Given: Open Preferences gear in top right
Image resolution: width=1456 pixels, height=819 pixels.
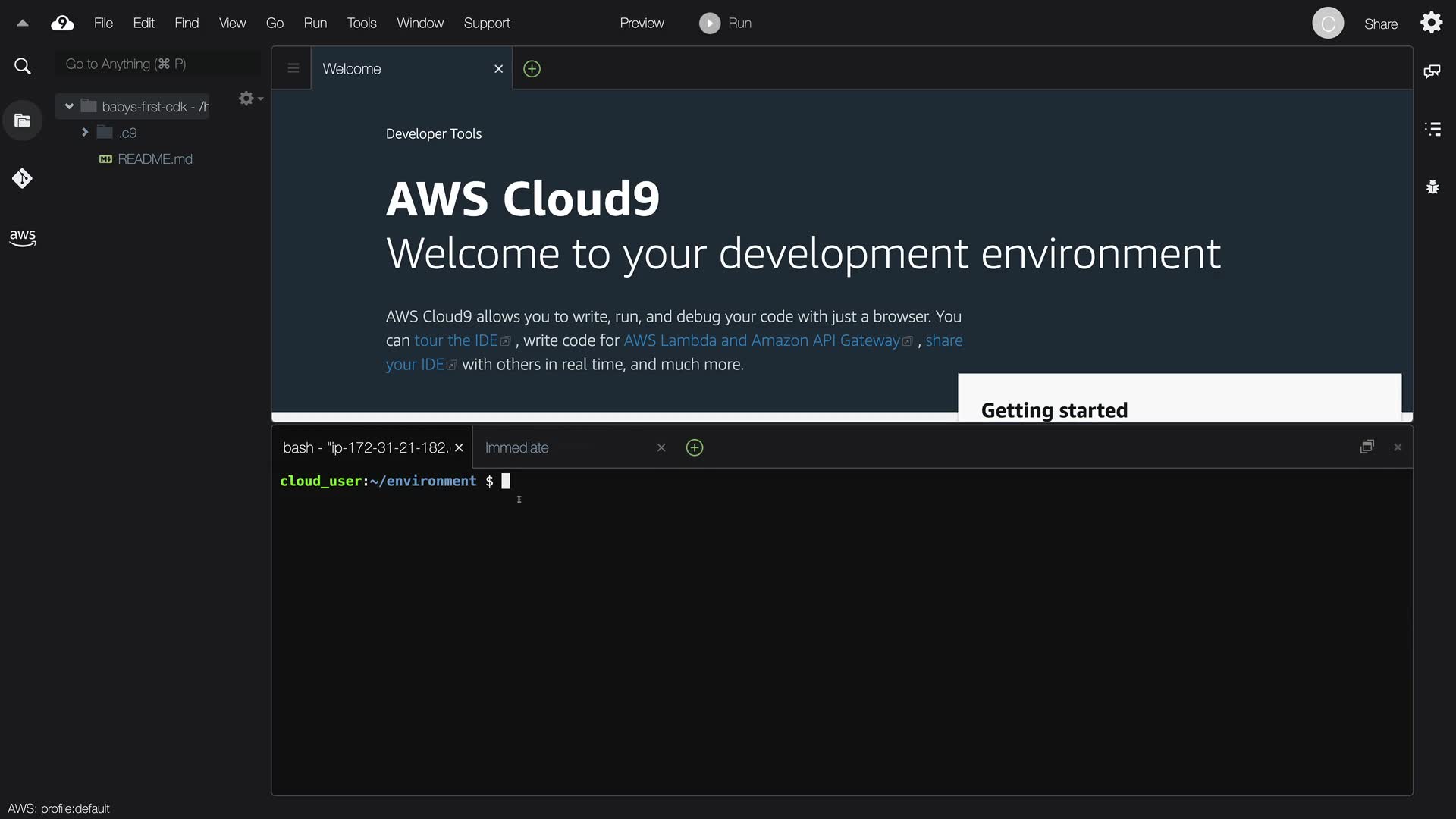Looking at the screenshot, I should click(1431, 23).
